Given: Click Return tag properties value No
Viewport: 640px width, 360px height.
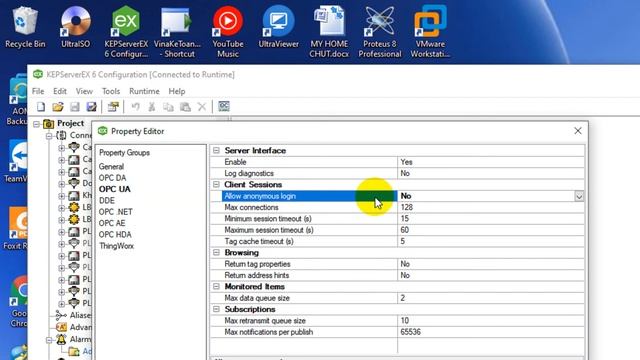Looking at the screenshot, I should pyautogui.click(x=491, y=264).
